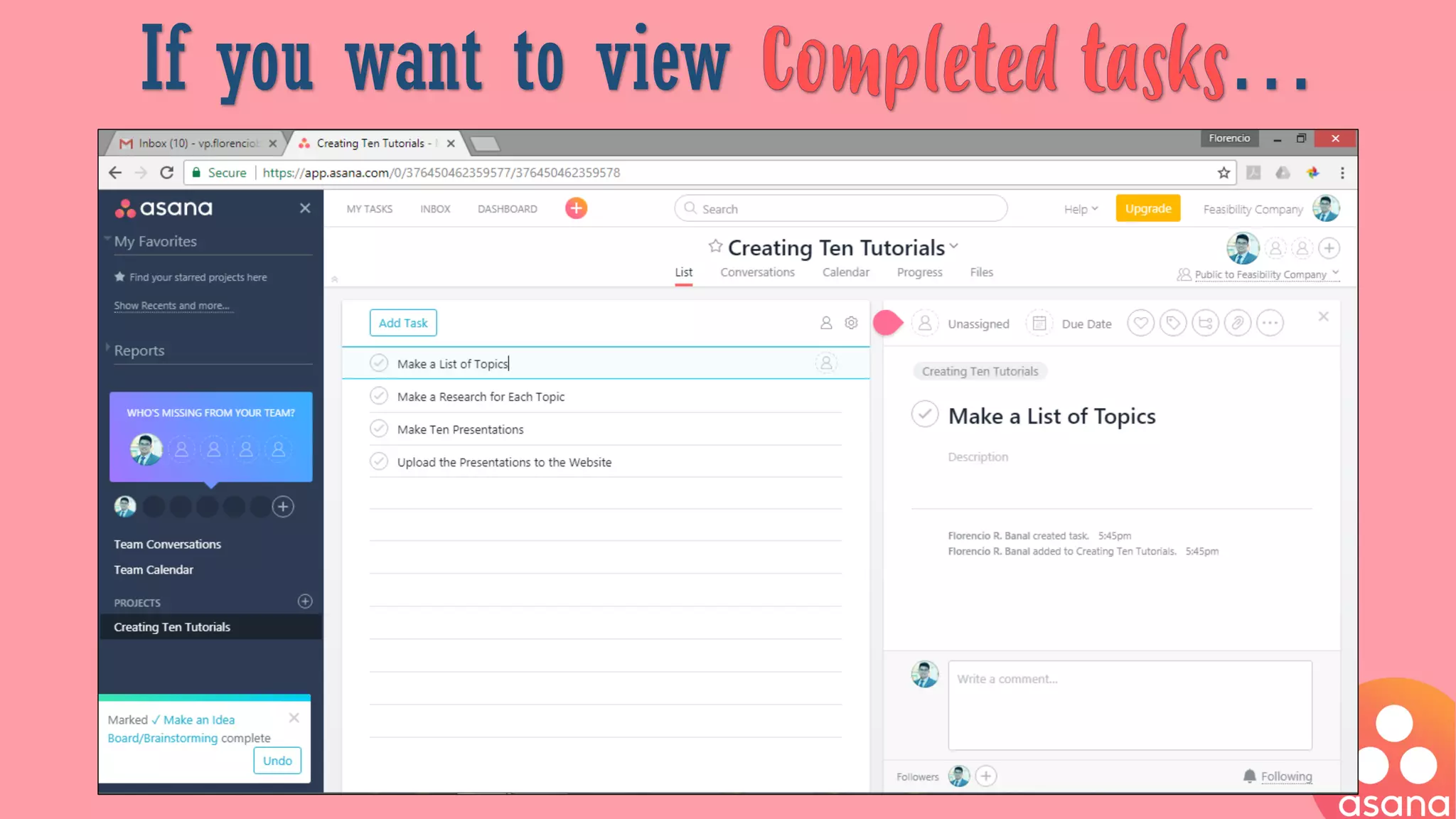The height and width of the screenshot is (819, 1456).
Task: Click the heart like icon in task pane
Action: (x=1140, y=323)
